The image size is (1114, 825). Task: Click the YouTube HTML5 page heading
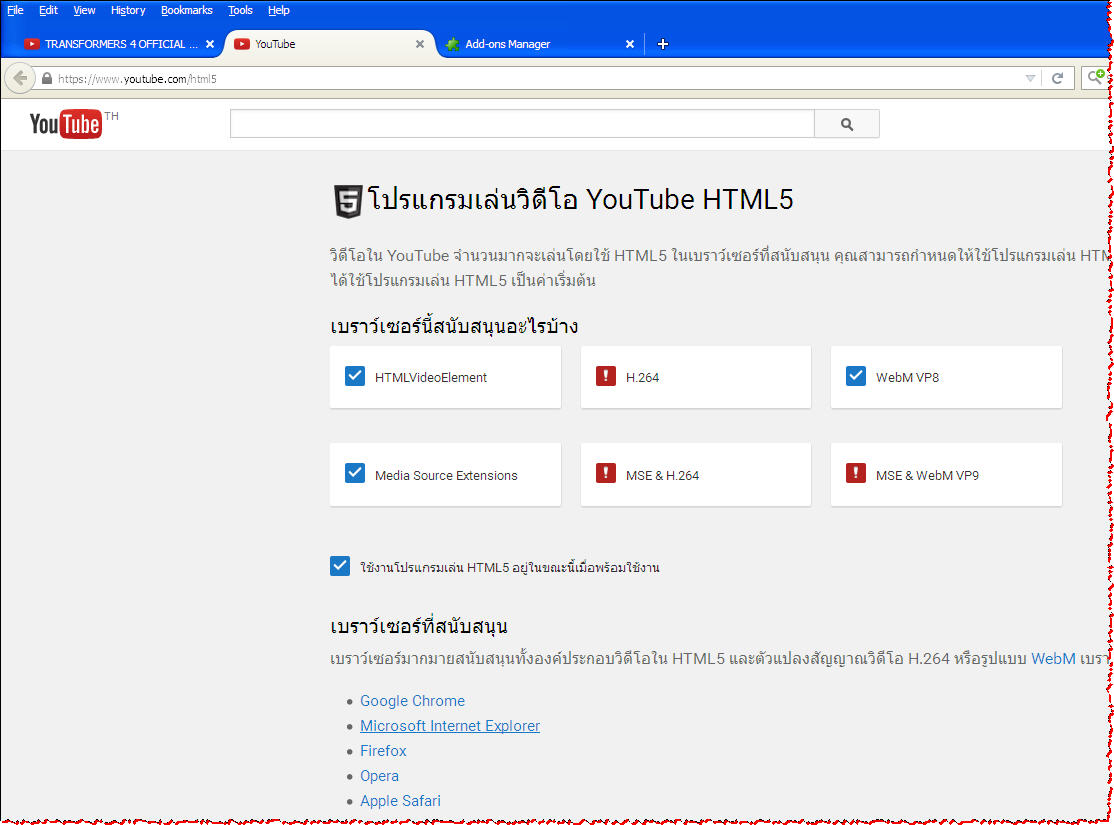pyautogui.click(x=580, y=200)
